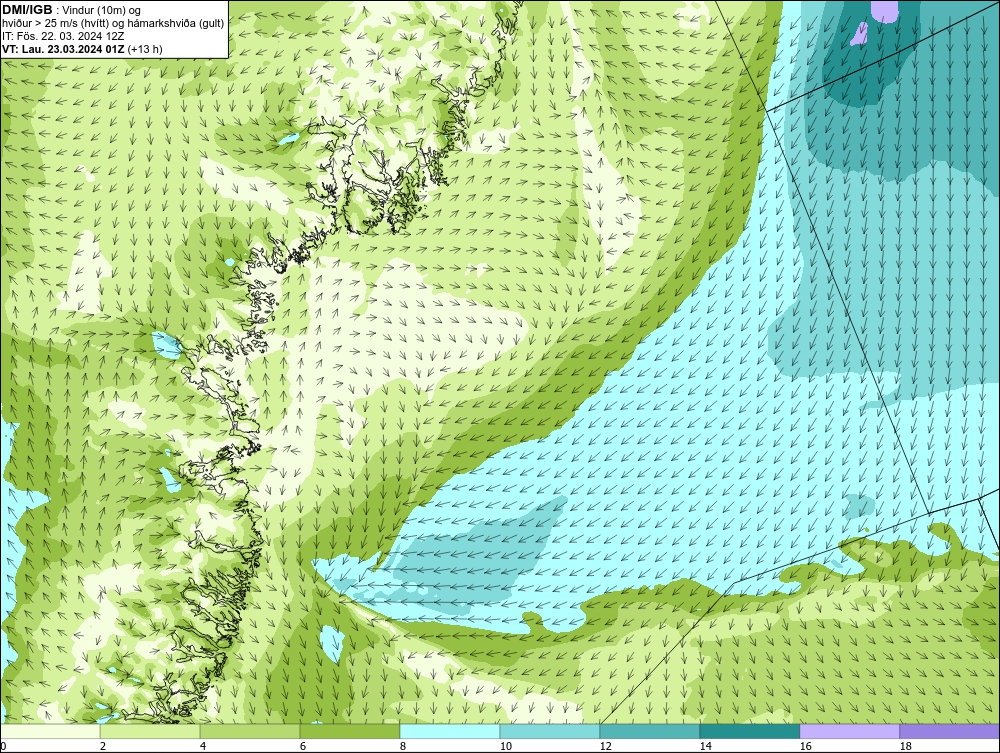This screenshot has width=1000, height=753.
Task: Click the hviður > 25 m/s description line
Action: [x=112, y=24]
